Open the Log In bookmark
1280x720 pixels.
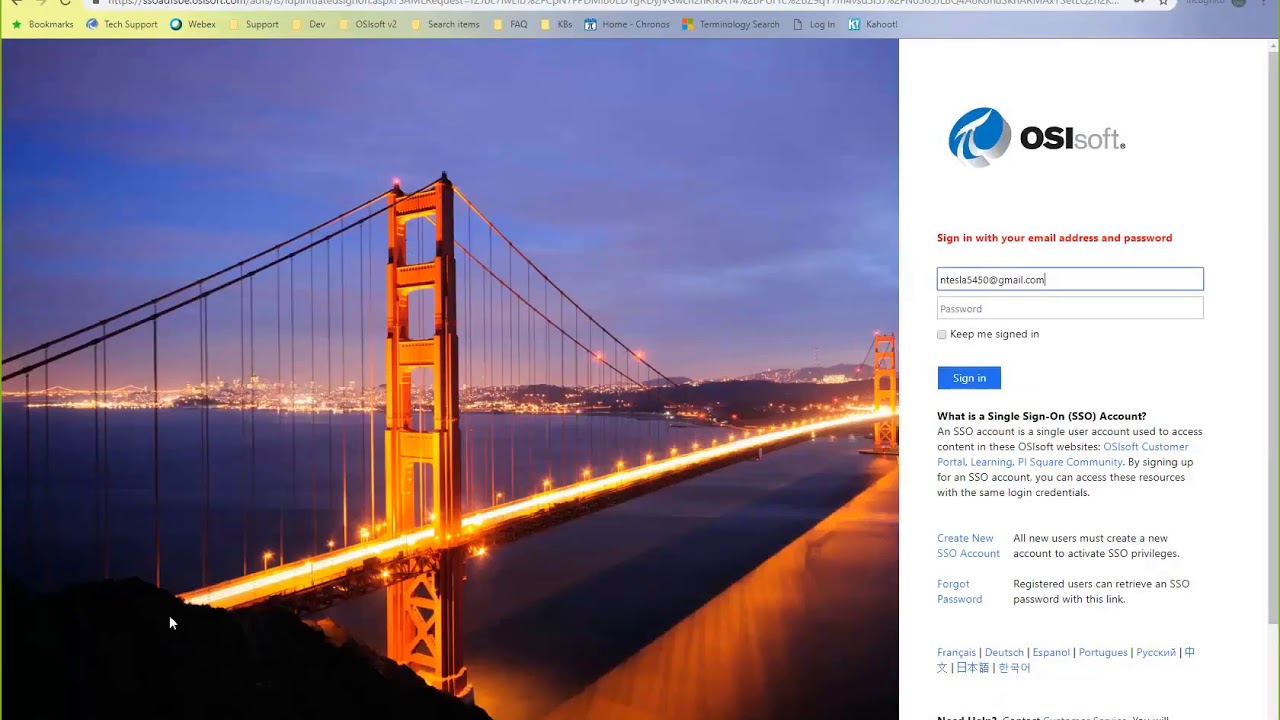click(x=813, y=24)
